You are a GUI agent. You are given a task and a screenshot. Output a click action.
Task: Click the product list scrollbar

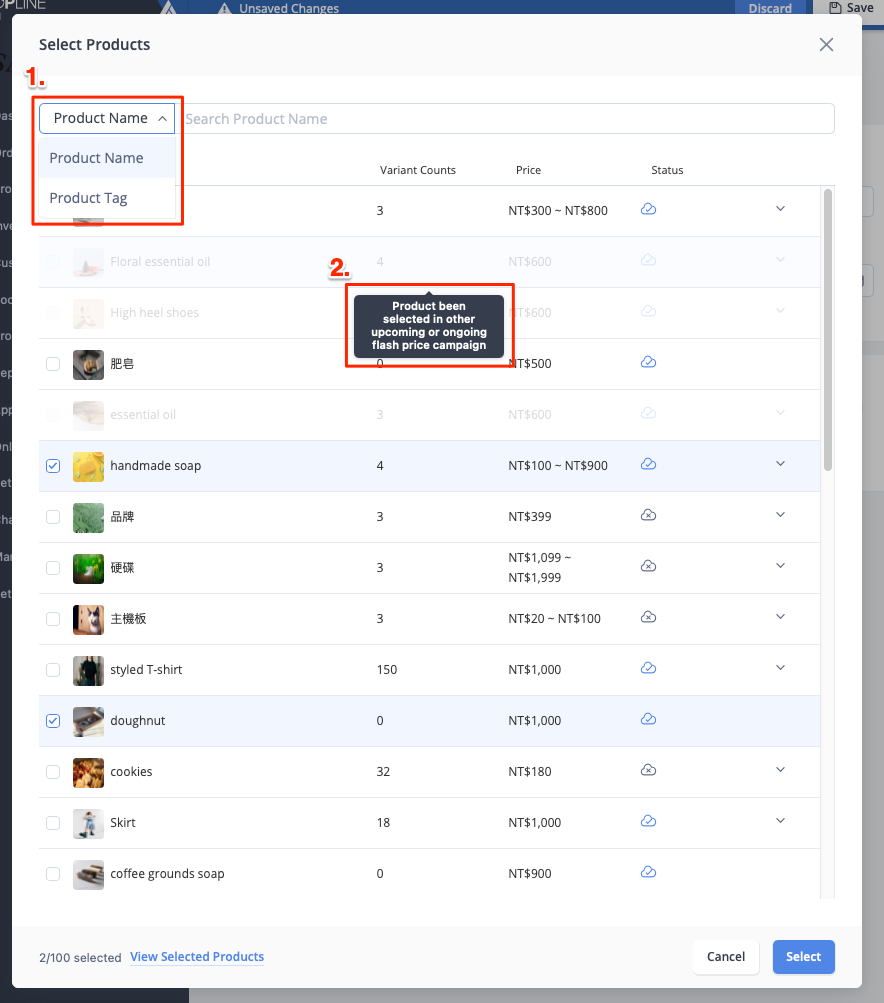point(828,330)
